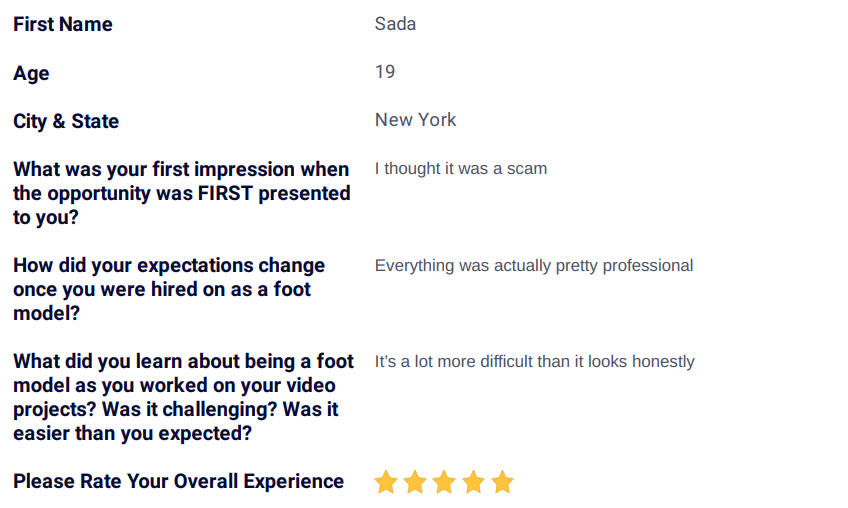The height and width of the screenshot is (508, 848).
Task: Click 'Everything was actually pretty professional' answer
Action: tap(534, 265)
